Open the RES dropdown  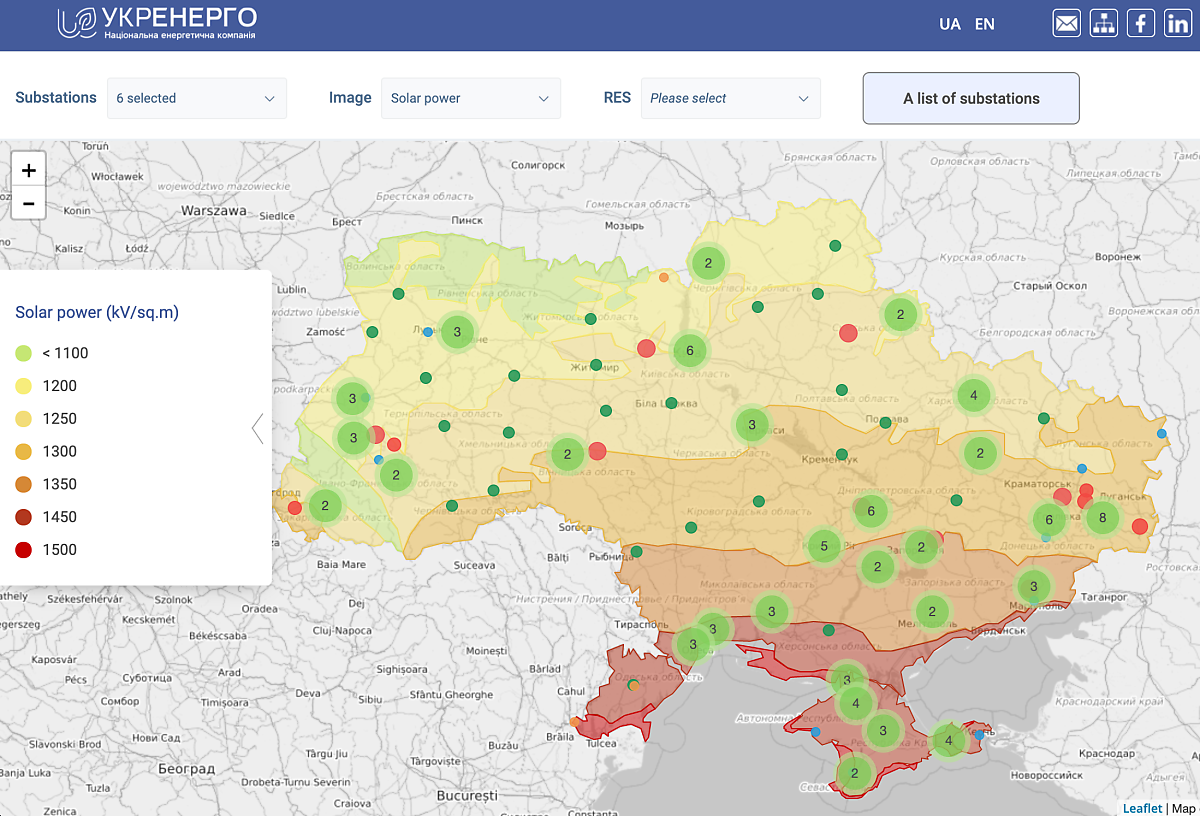(730, 98)
